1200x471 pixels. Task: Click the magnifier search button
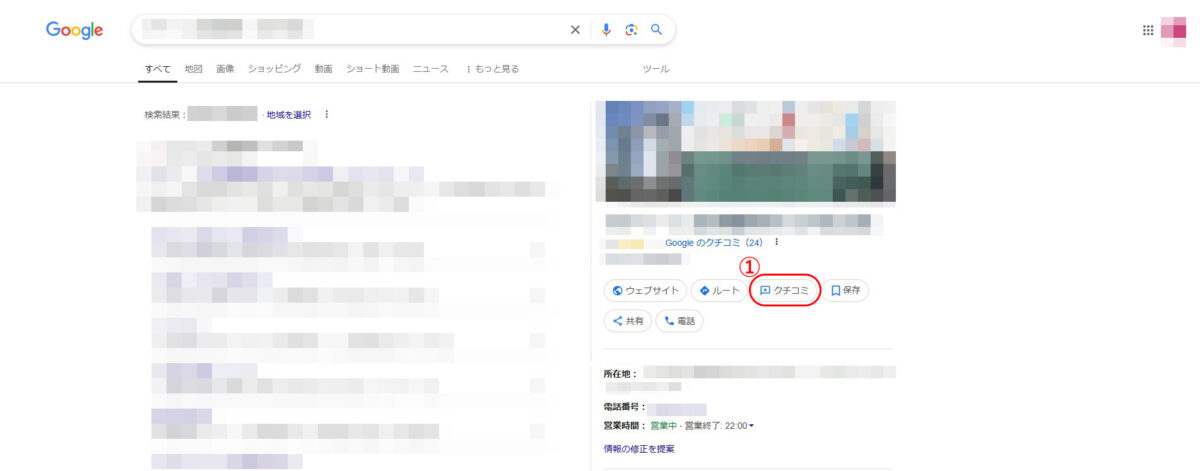[x=657, y=30]
